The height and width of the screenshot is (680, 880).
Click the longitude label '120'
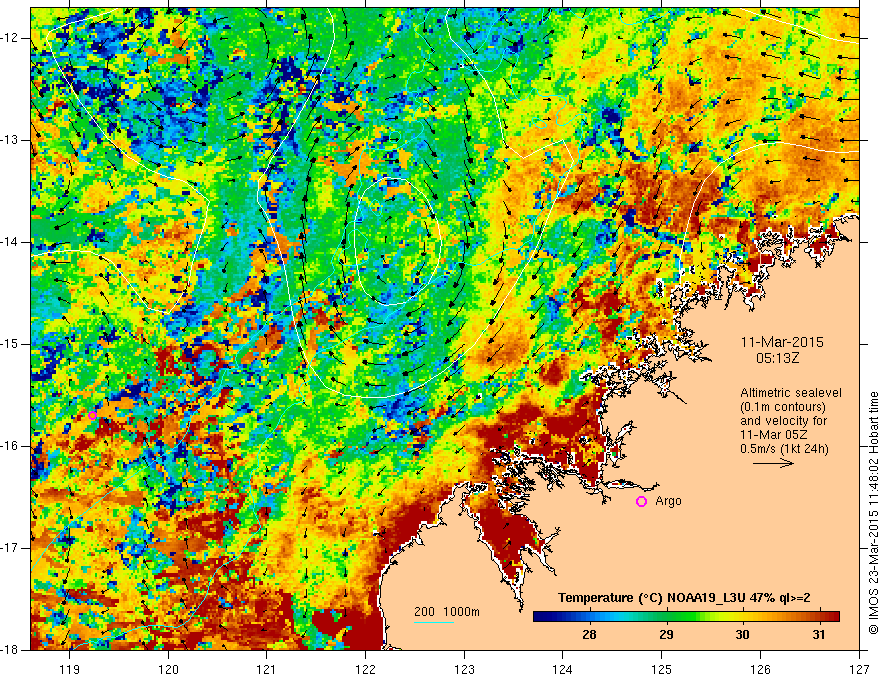[168, 669]
